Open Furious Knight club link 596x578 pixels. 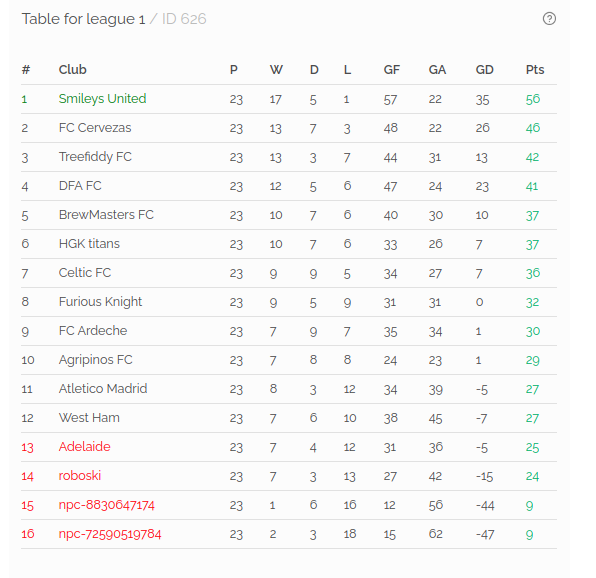[x=100, y=302]
